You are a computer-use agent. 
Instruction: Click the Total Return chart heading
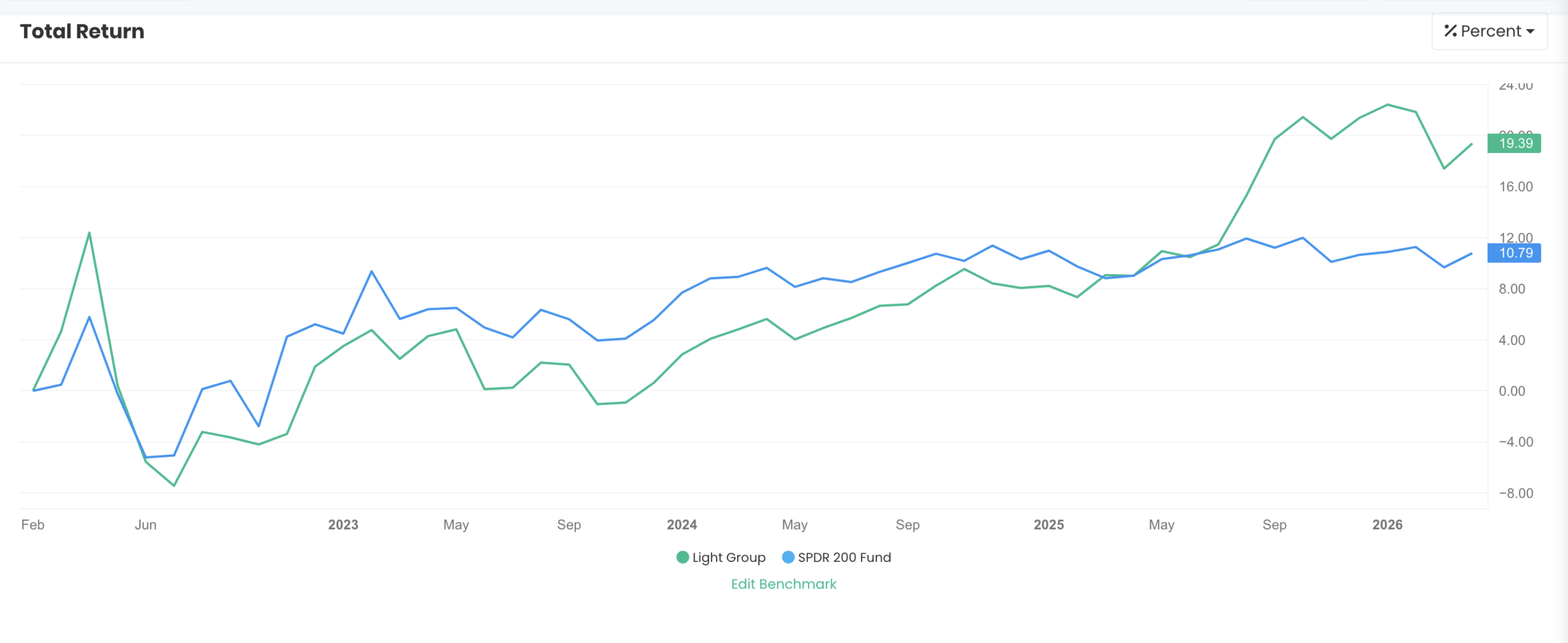pos(82,31)
